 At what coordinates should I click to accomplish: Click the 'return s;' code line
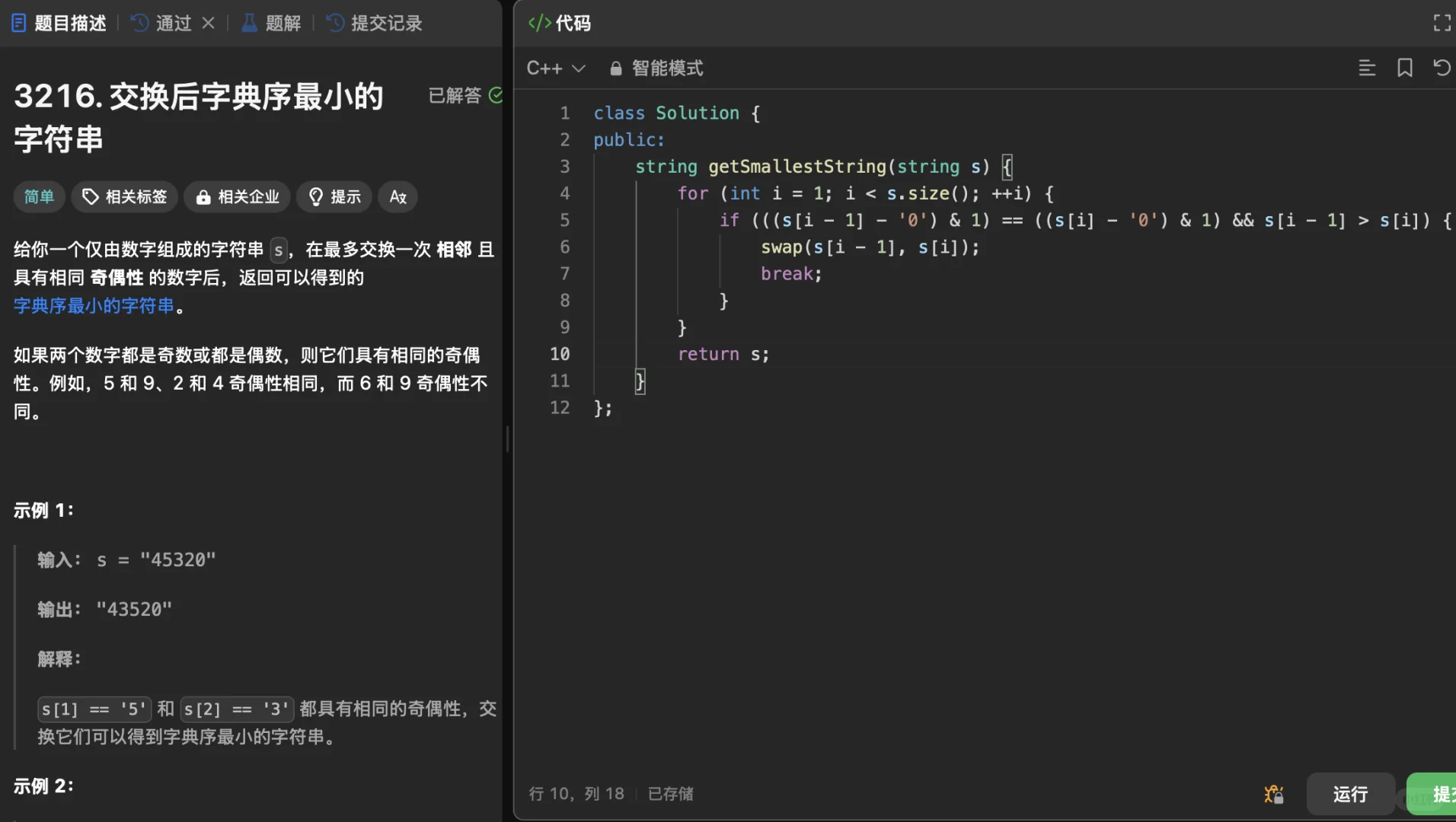click(723, 354)
